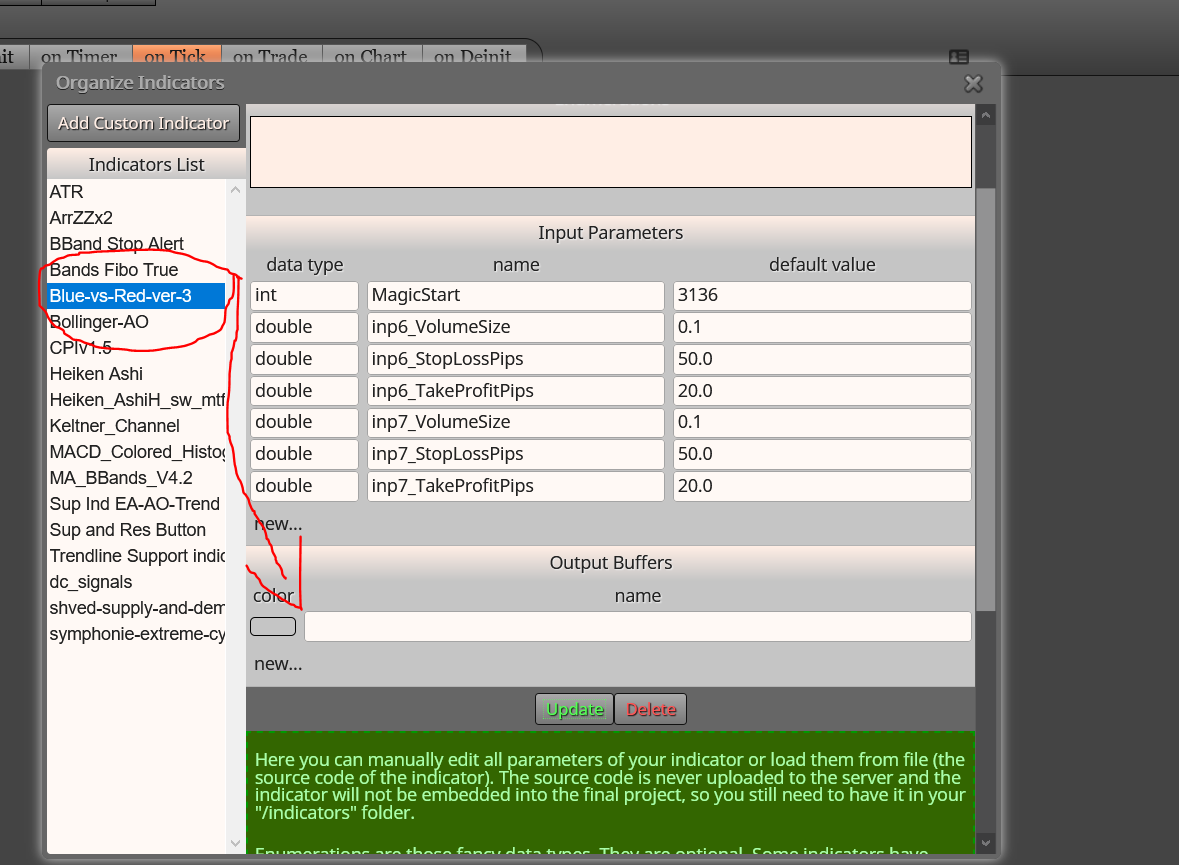Select MA_BBands_V4.2 indicator

[x=136, y=478]
